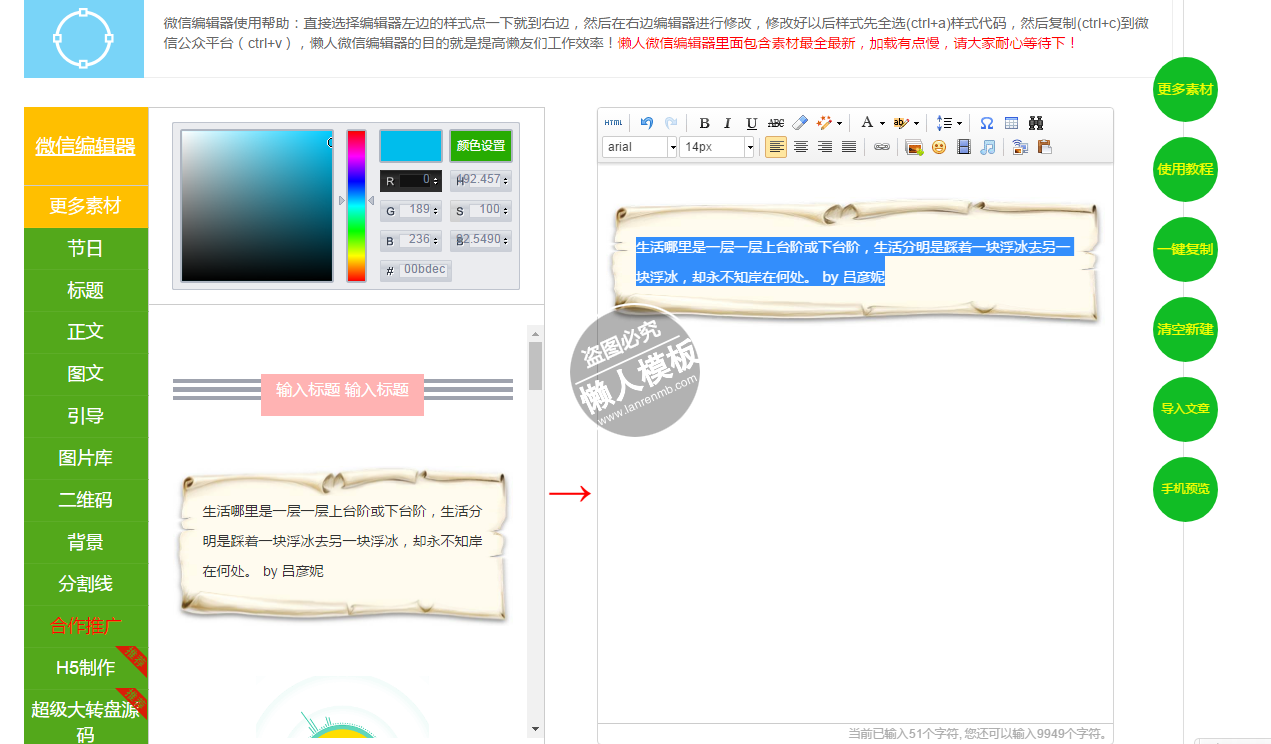Viewport: 1271px width, 744px height.
Task: Open HTML source view in editor
Action: tap(613, 123)
